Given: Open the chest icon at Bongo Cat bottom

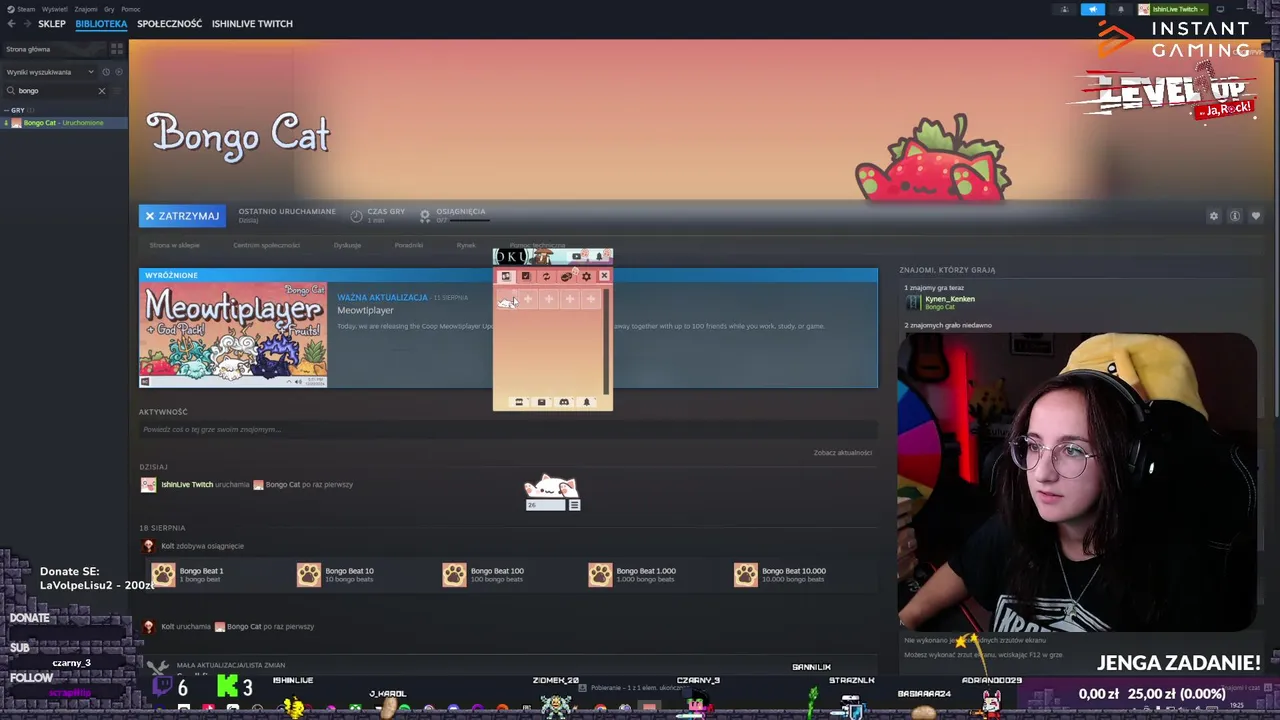Looking at the screenshot, I should click(x=541, y=402).
